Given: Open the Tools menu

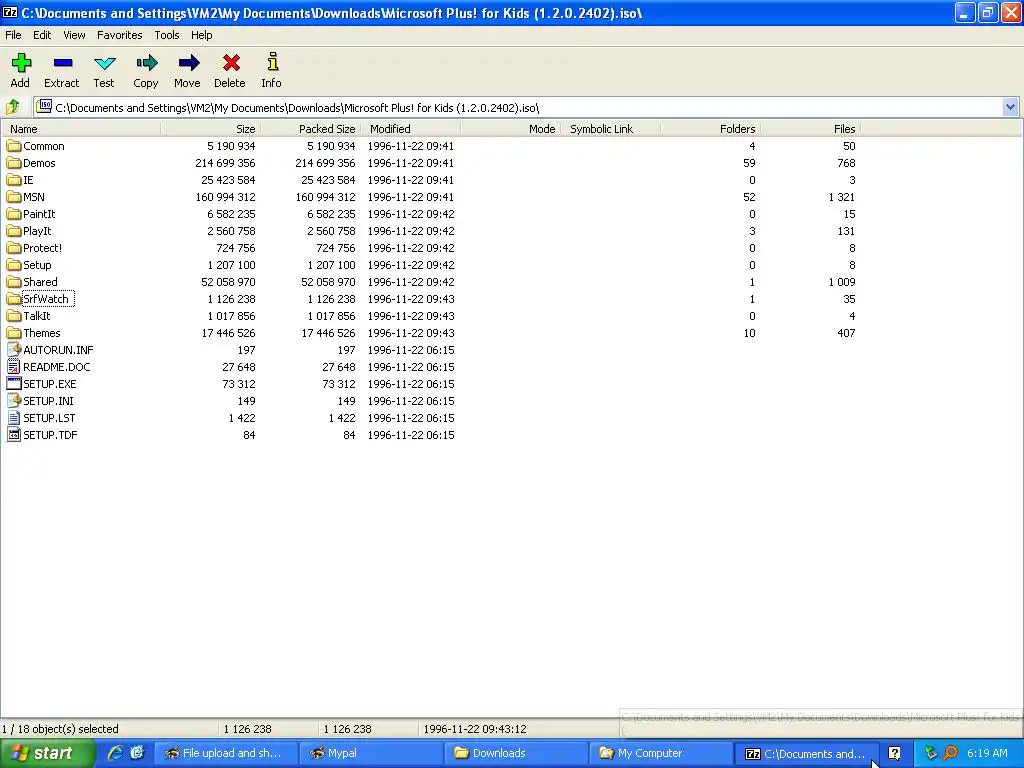Looking at the screenshot, I should coord(167,35).
